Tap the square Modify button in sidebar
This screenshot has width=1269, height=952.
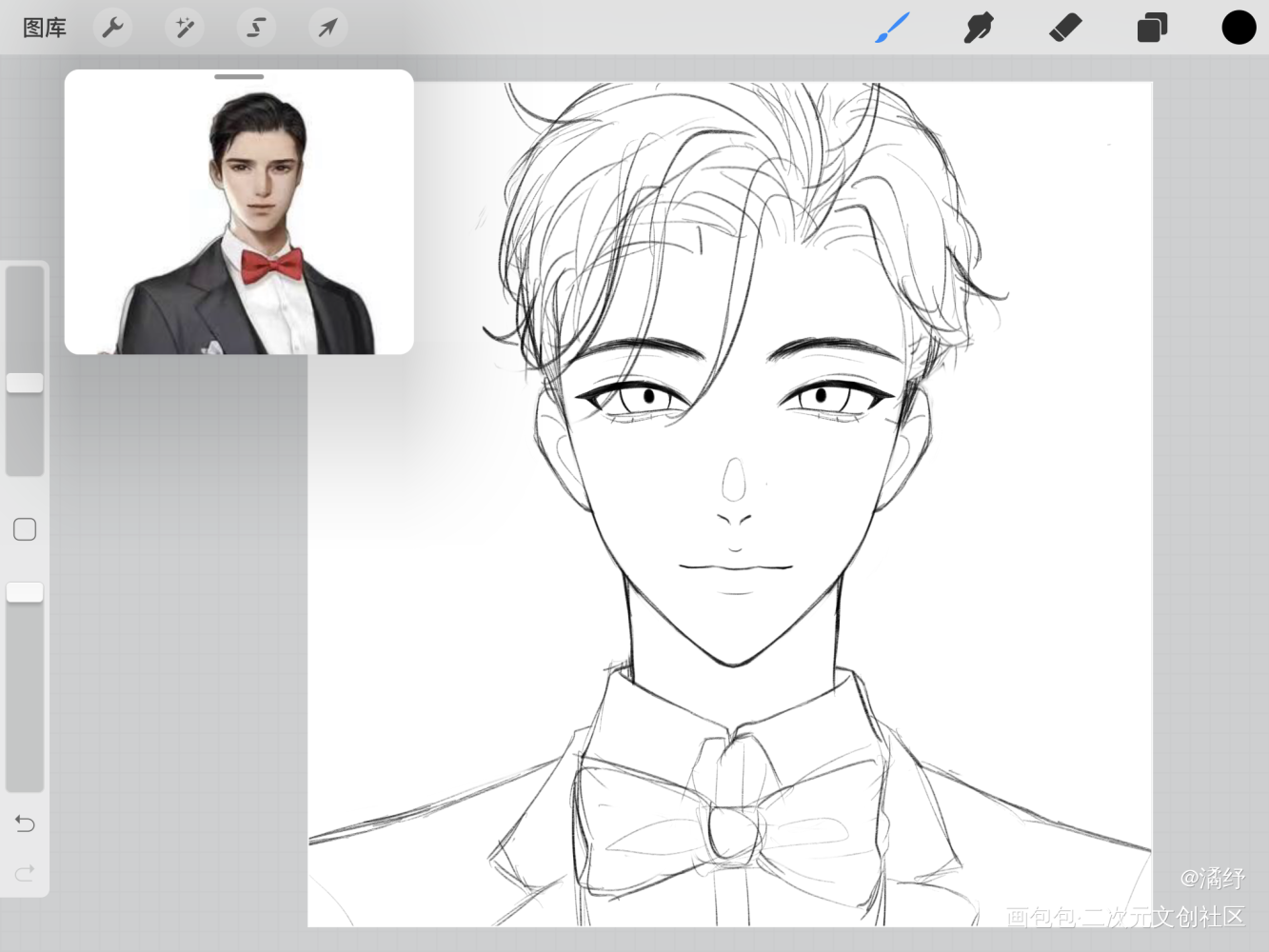[25, 529]
